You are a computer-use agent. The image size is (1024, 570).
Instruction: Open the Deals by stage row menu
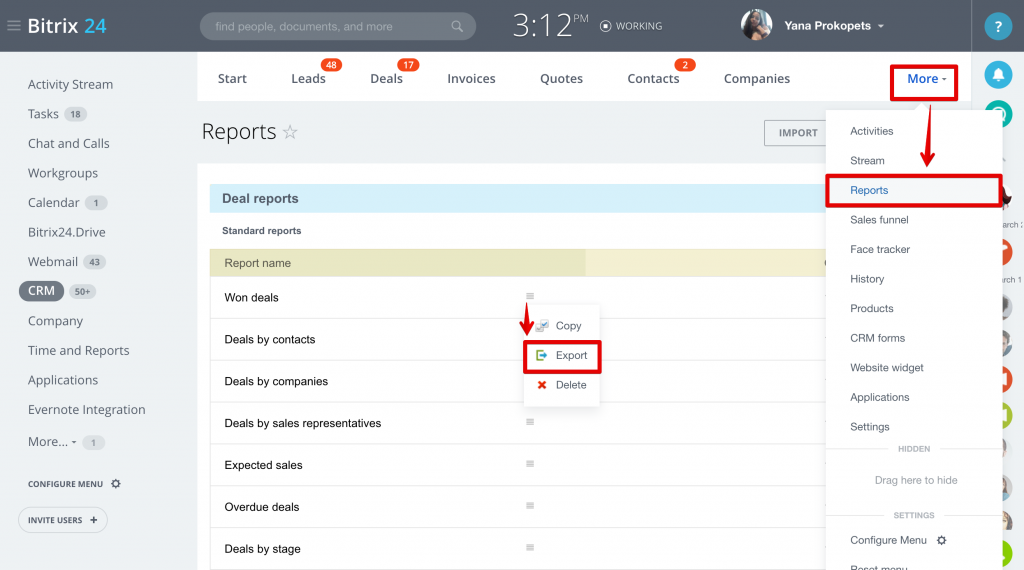click(530, 547)
